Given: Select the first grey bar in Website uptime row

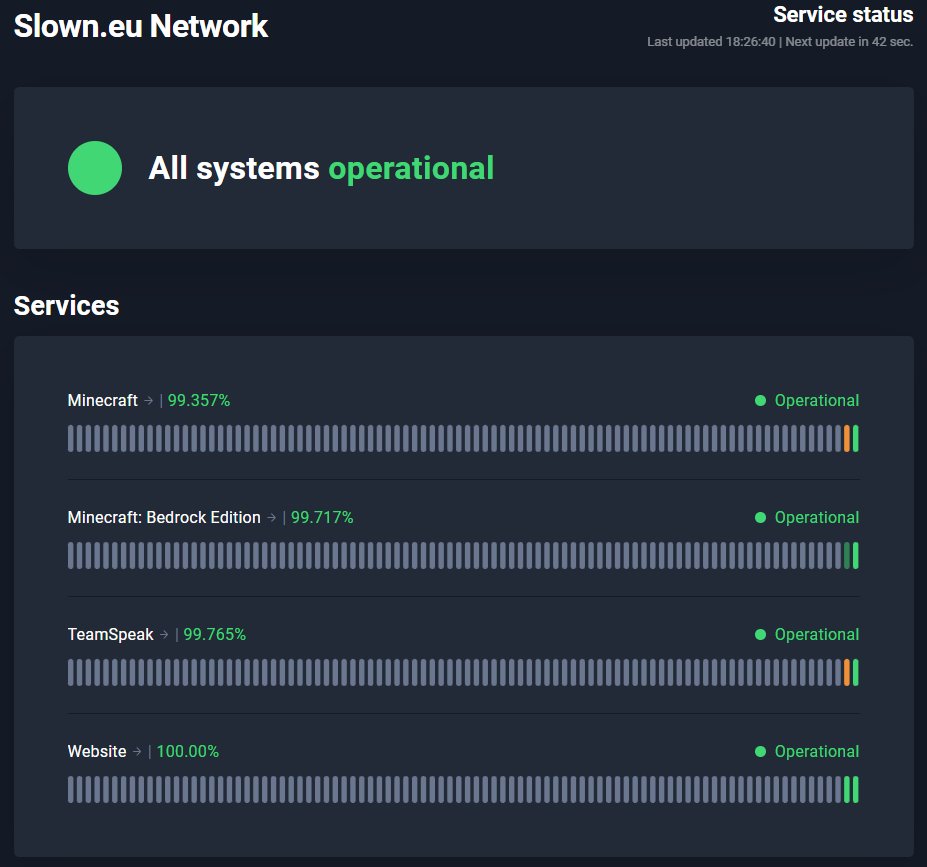Looking at the screenshot, I should pyautogui.click(x=71, y=790).
